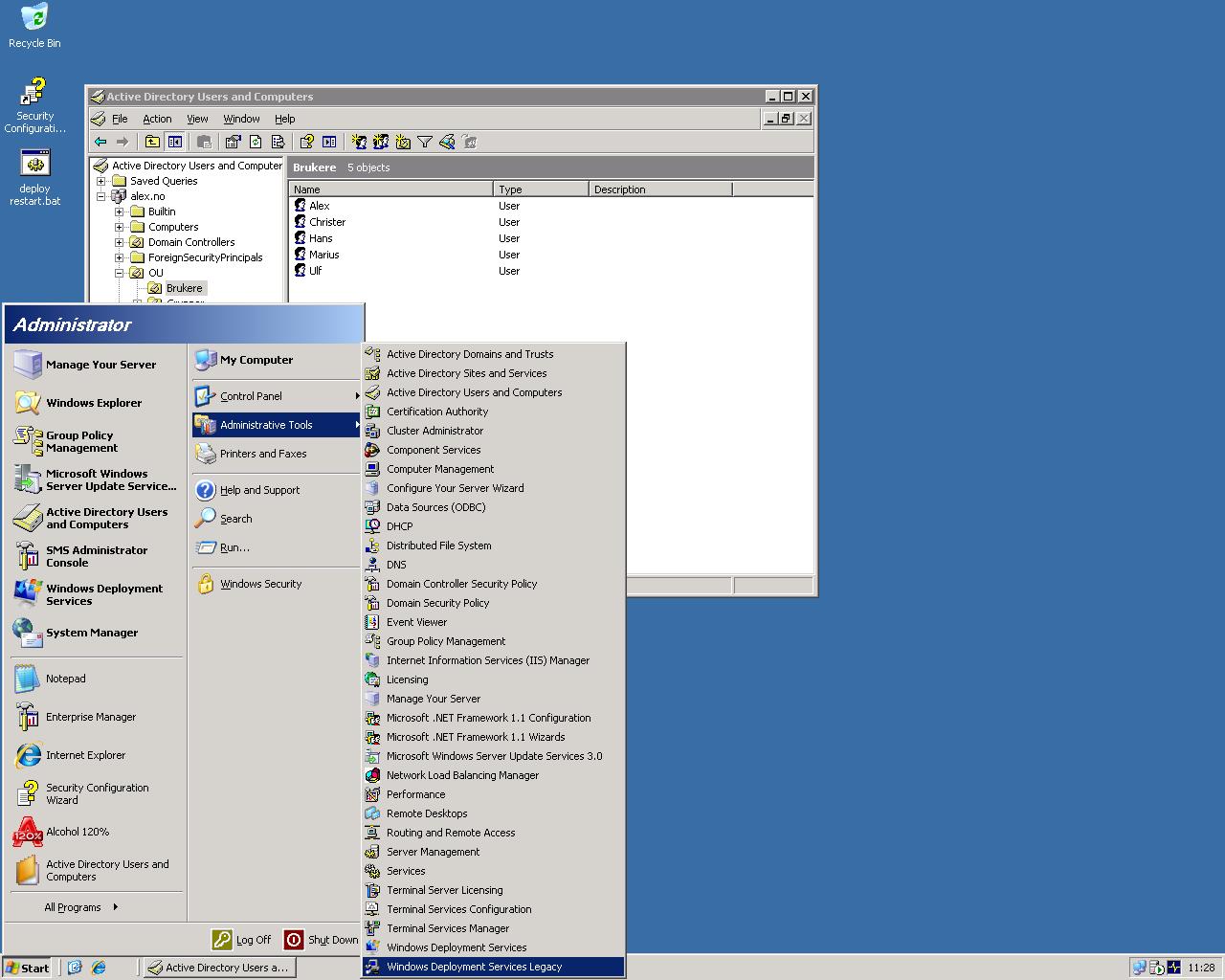This screenshot has width=1225, height=980.
Task: Click the Back arrow in the toolbar
Action: click(100, 142)
